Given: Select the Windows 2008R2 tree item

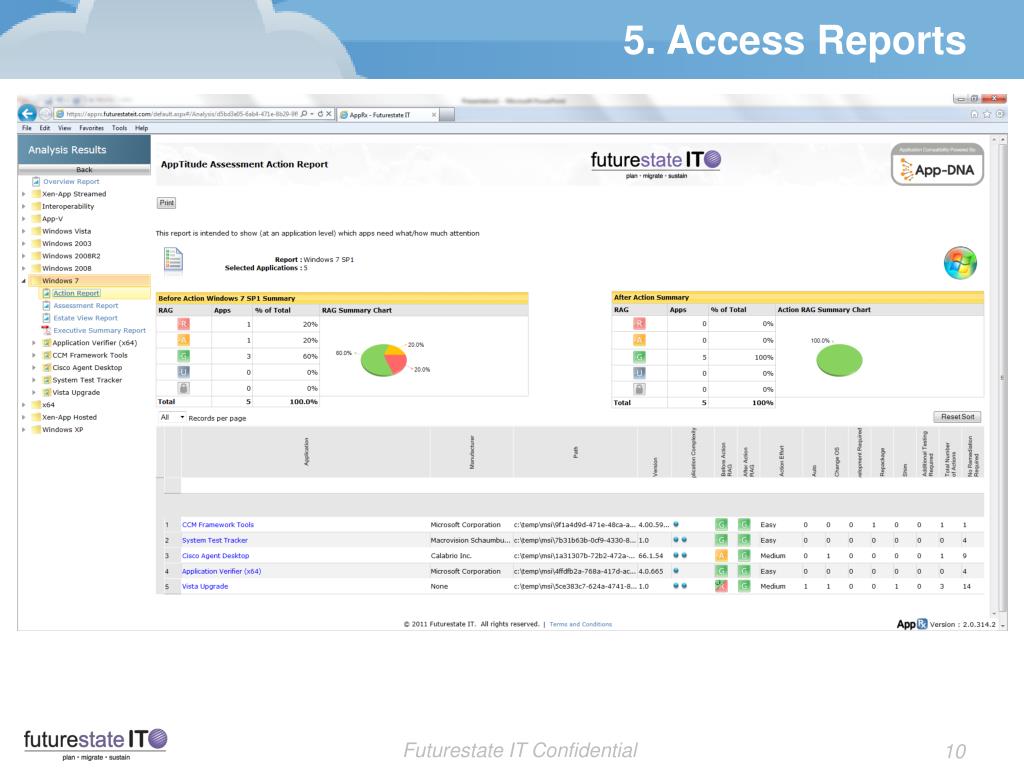Looking at the screenshot, I should 71,256.
